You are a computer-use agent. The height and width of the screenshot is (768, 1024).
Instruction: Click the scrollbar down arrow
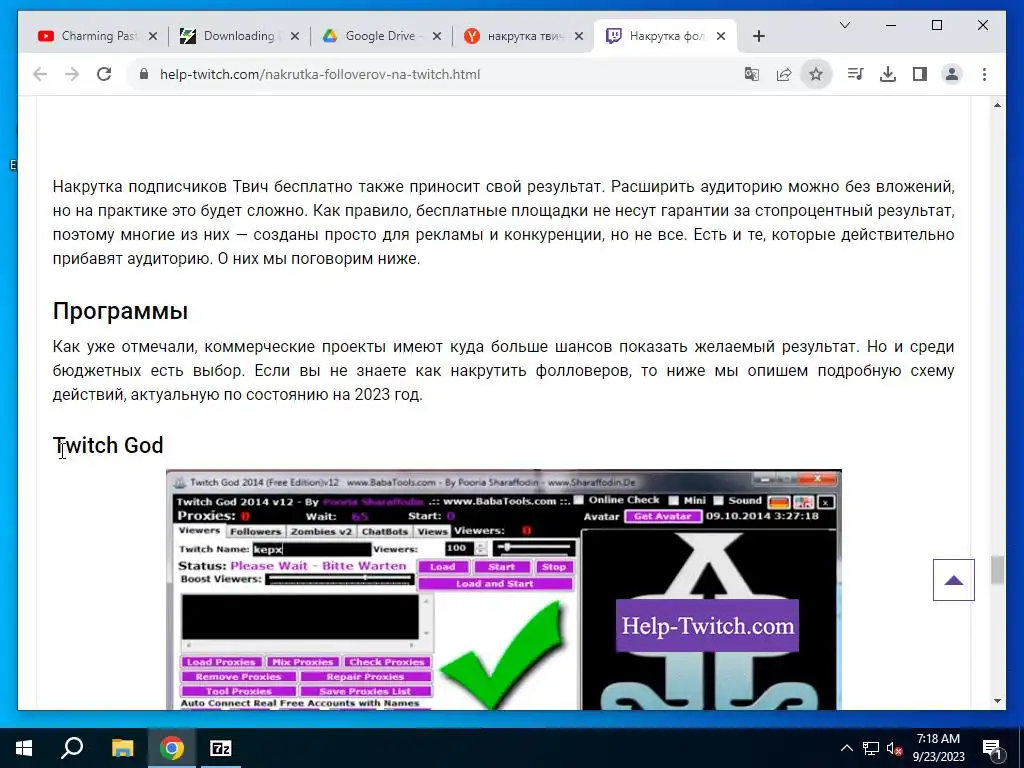click(x=997, y=701)
